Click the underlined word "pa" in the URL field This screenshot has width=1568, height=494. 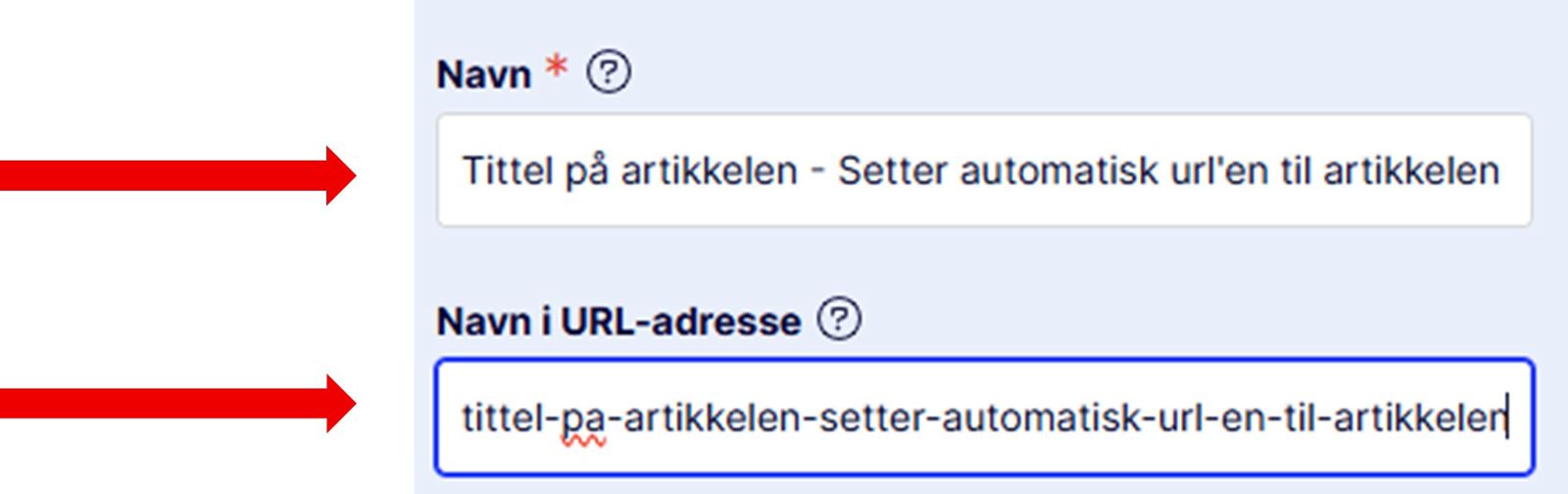click(x=583, y=420)
